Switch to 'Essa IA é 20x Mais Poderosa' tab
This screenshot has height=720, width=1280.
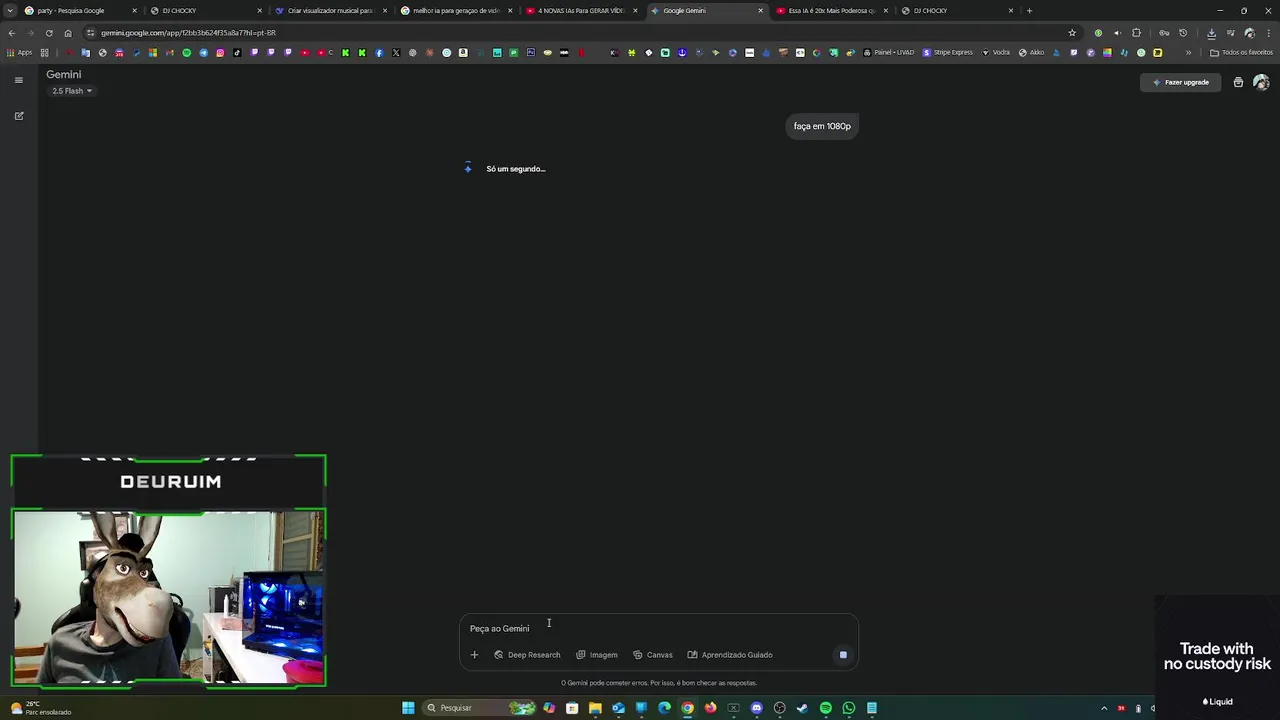coord(832,11)
